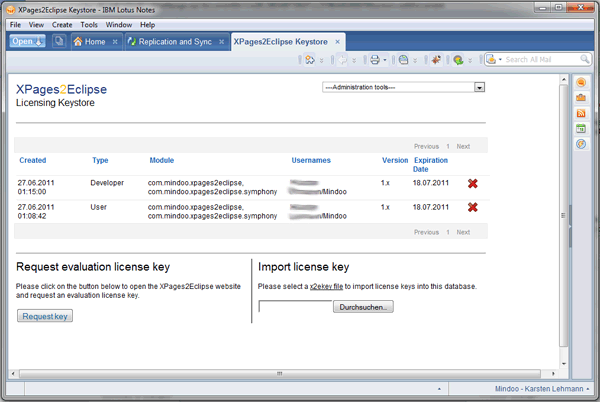Viewport: 600px width, 402px height.
Task: Click the license file path input field
Action: pos(294,307)
